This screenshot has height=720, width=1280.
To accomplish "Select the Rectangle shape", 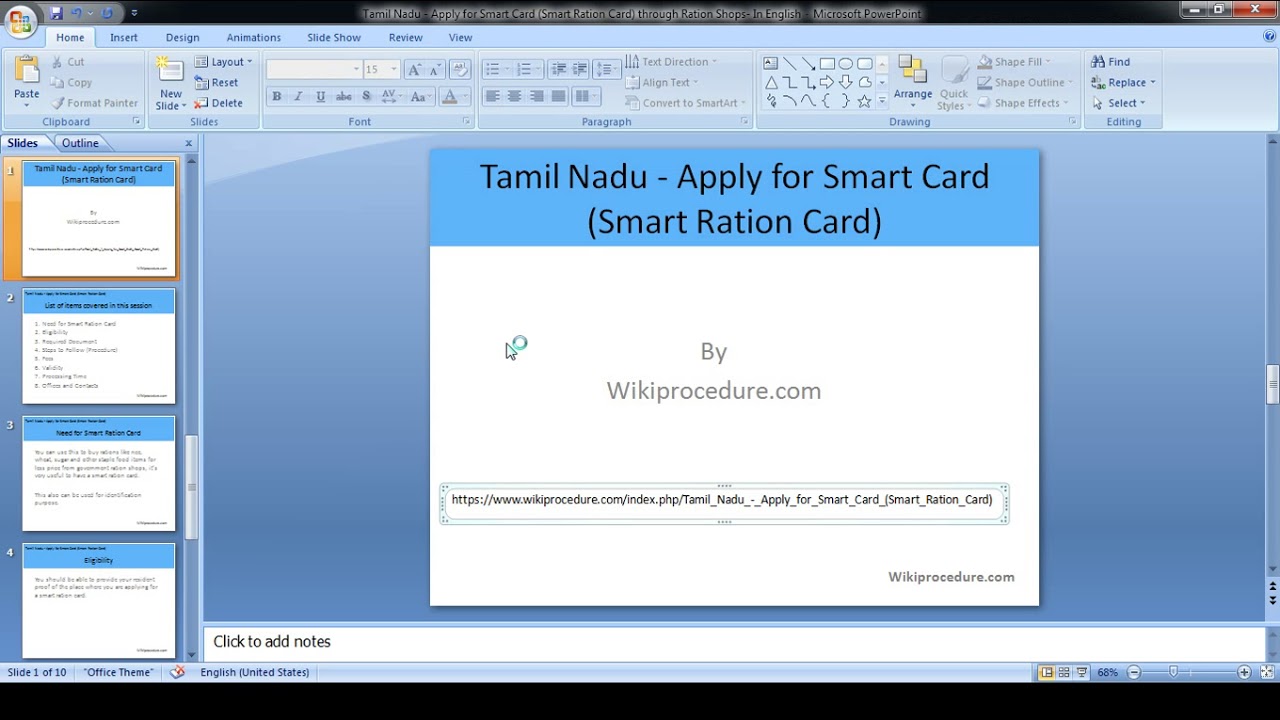I will coord(827,63).
